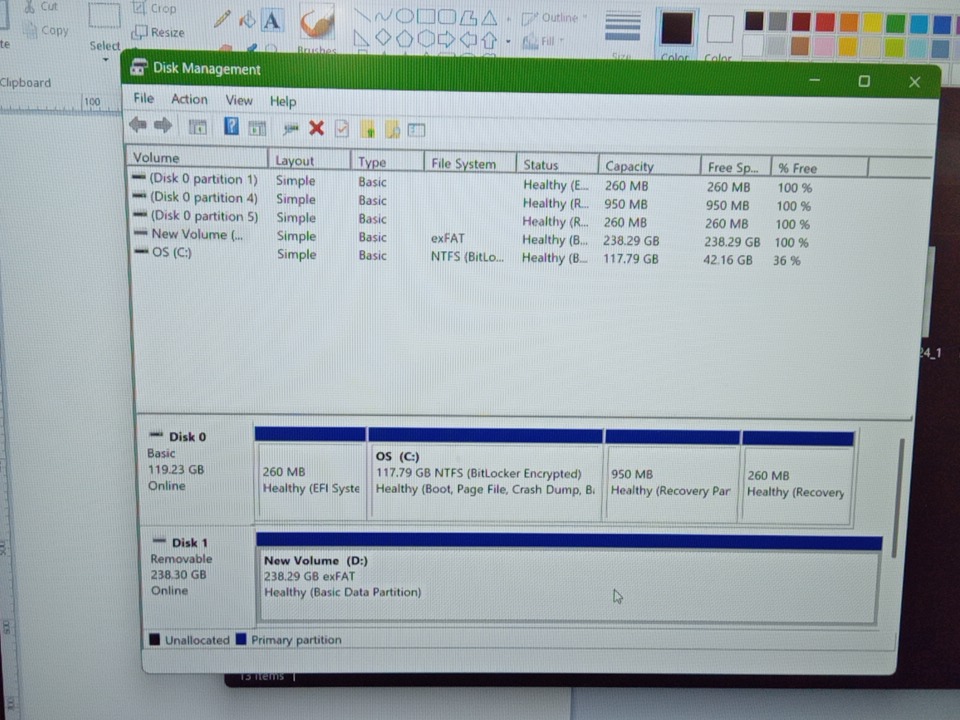This screenshot has height=720, width=960.
Task: Choose the Right arrow shape in Paint
Action: tap(446, 40)
